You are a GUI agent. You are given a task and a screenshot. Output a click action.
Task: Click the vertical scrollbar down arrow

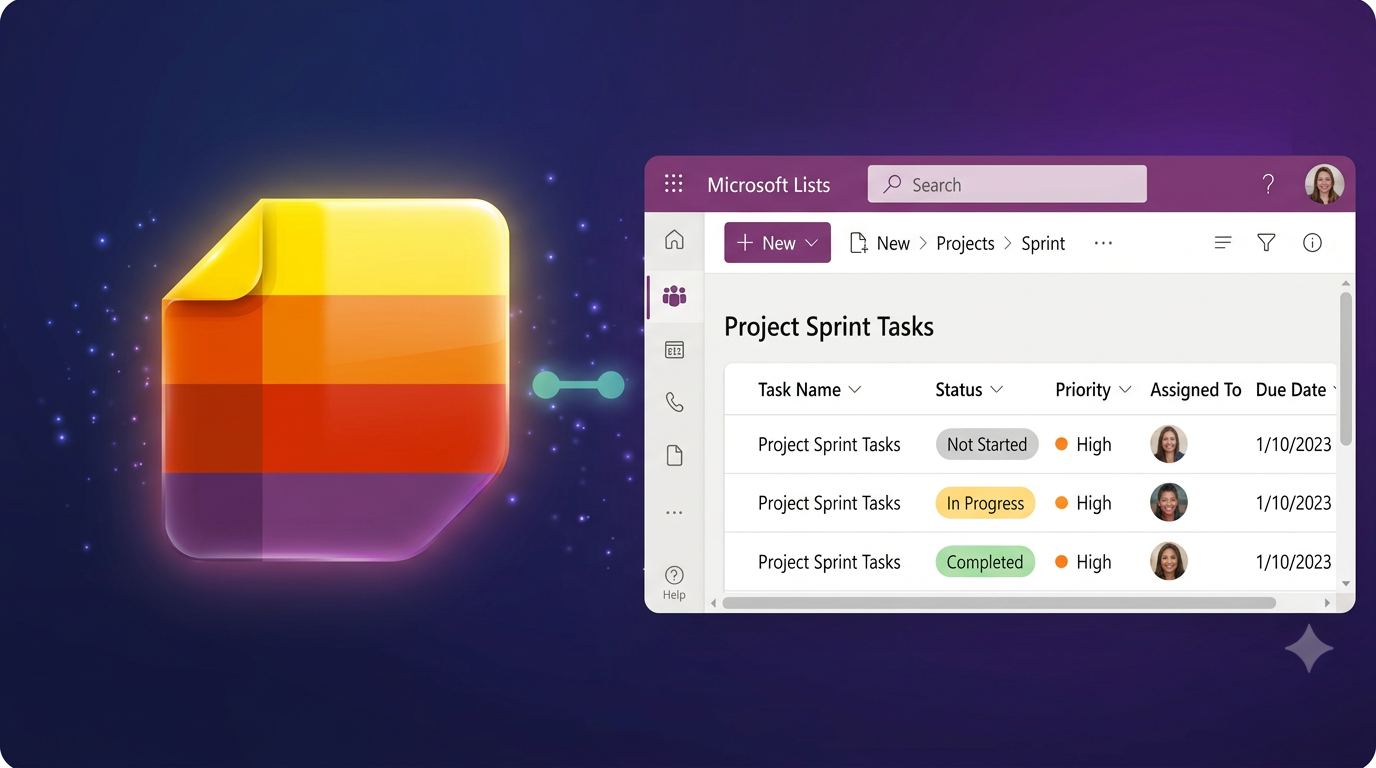[x=1346, y=584]
